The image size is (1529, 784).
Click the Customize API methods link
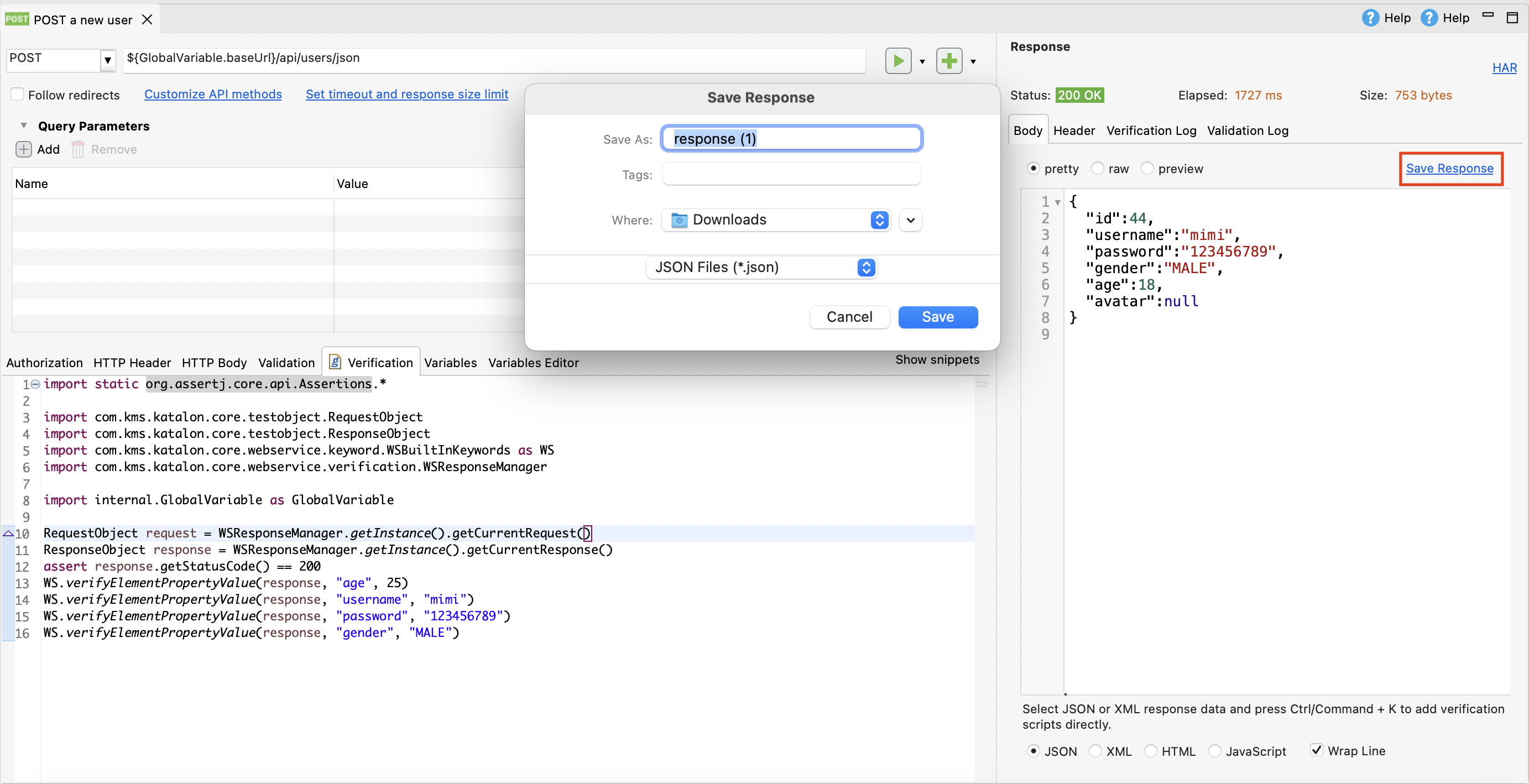(x=213, y=95)
